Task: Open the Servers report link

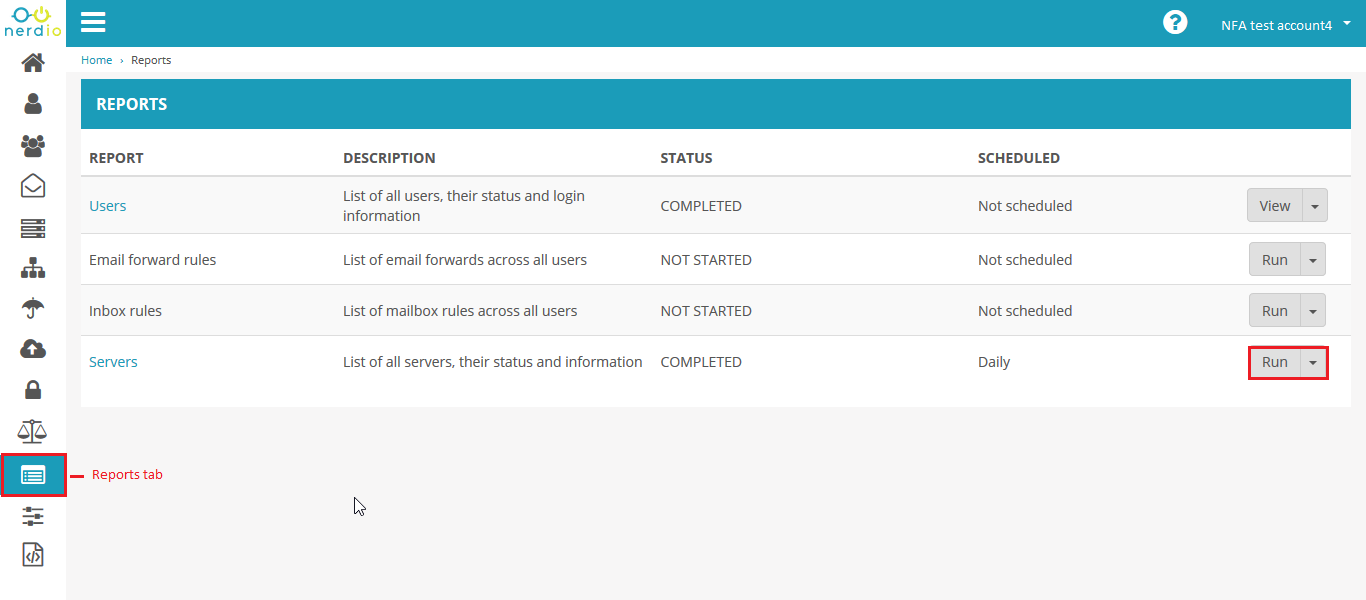Action: [113, 362]
